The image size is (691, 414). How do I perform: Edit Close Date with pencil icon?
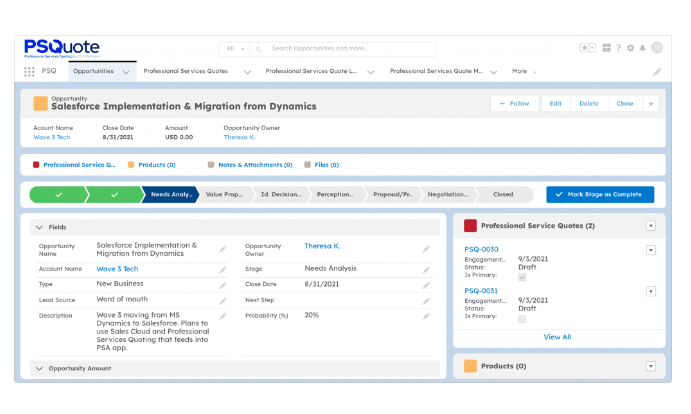click(x=426, y=285)
